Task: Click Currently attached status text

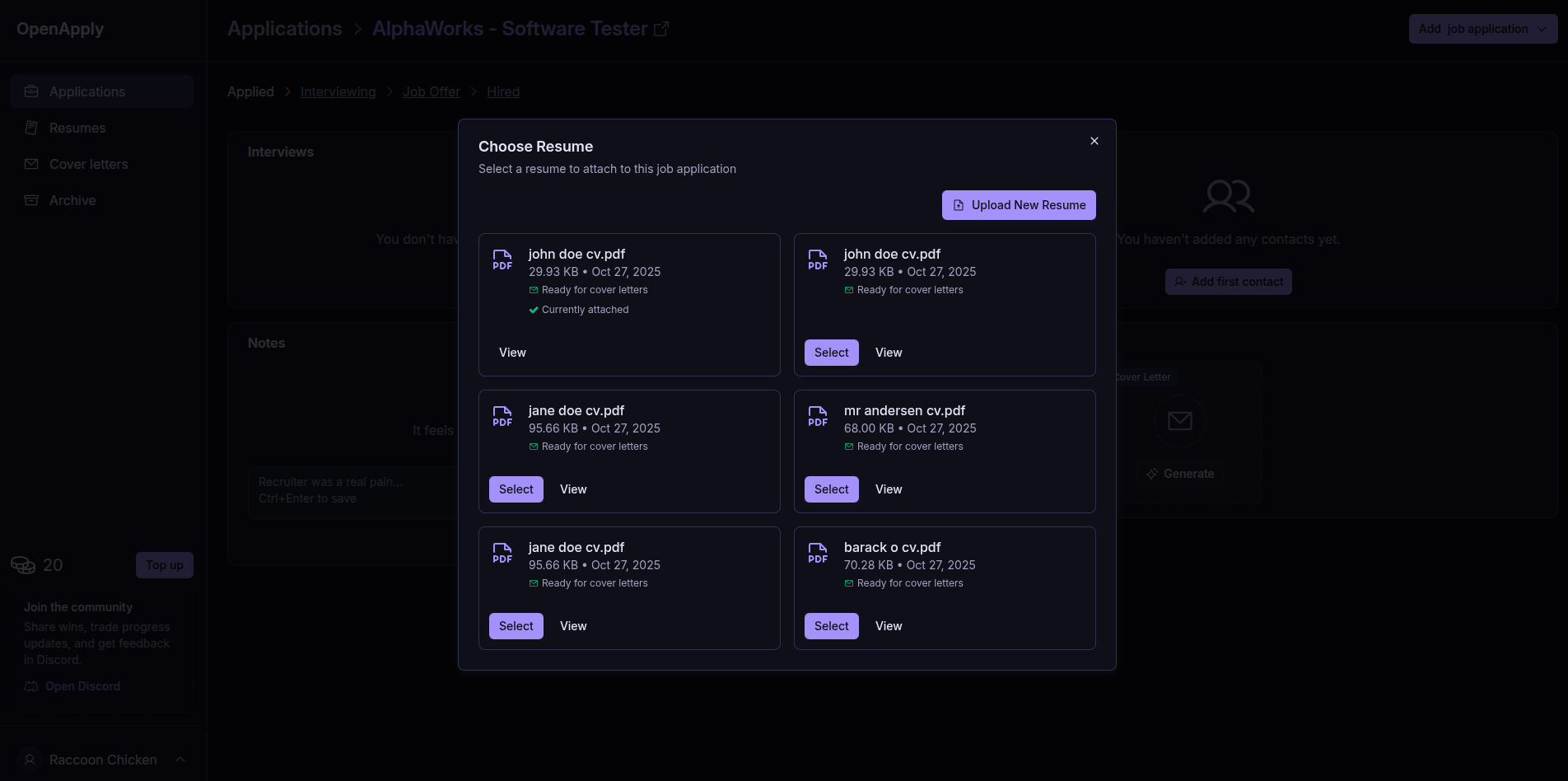Action: click(x=586, y=310)
